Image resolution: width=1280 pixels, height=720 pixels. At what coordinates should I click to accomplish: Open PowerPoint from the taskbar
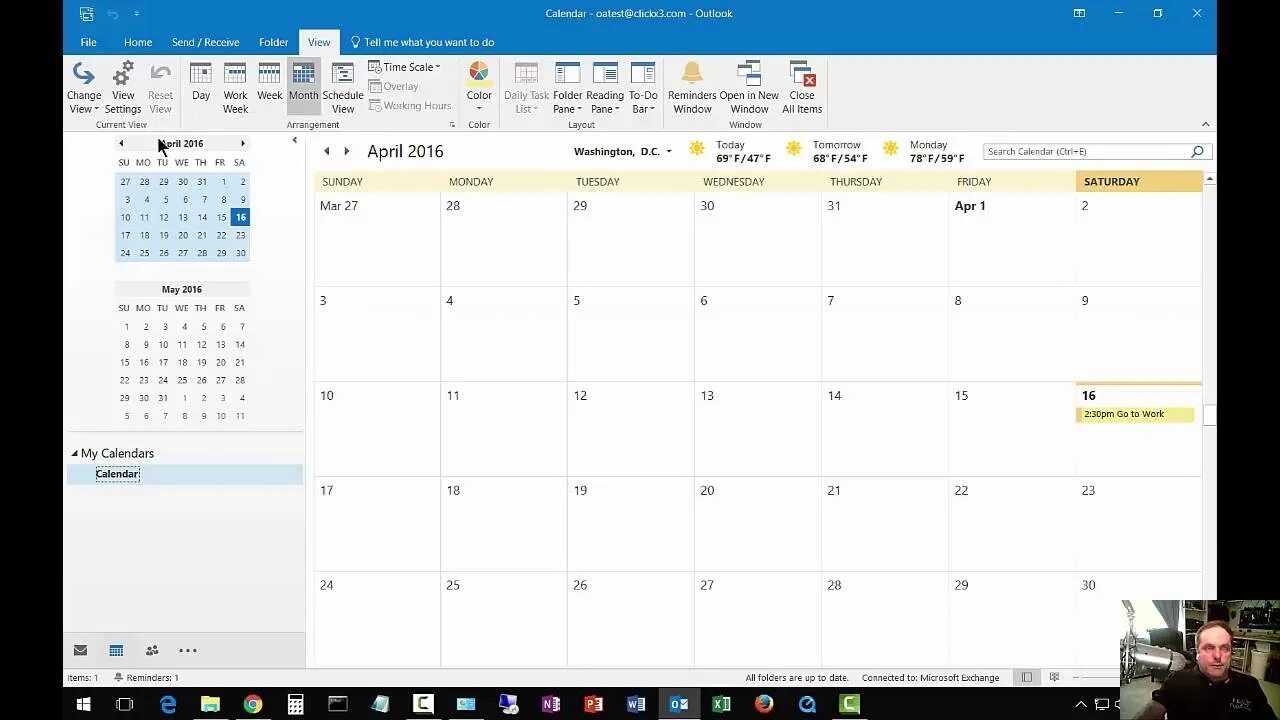[594, 704]
